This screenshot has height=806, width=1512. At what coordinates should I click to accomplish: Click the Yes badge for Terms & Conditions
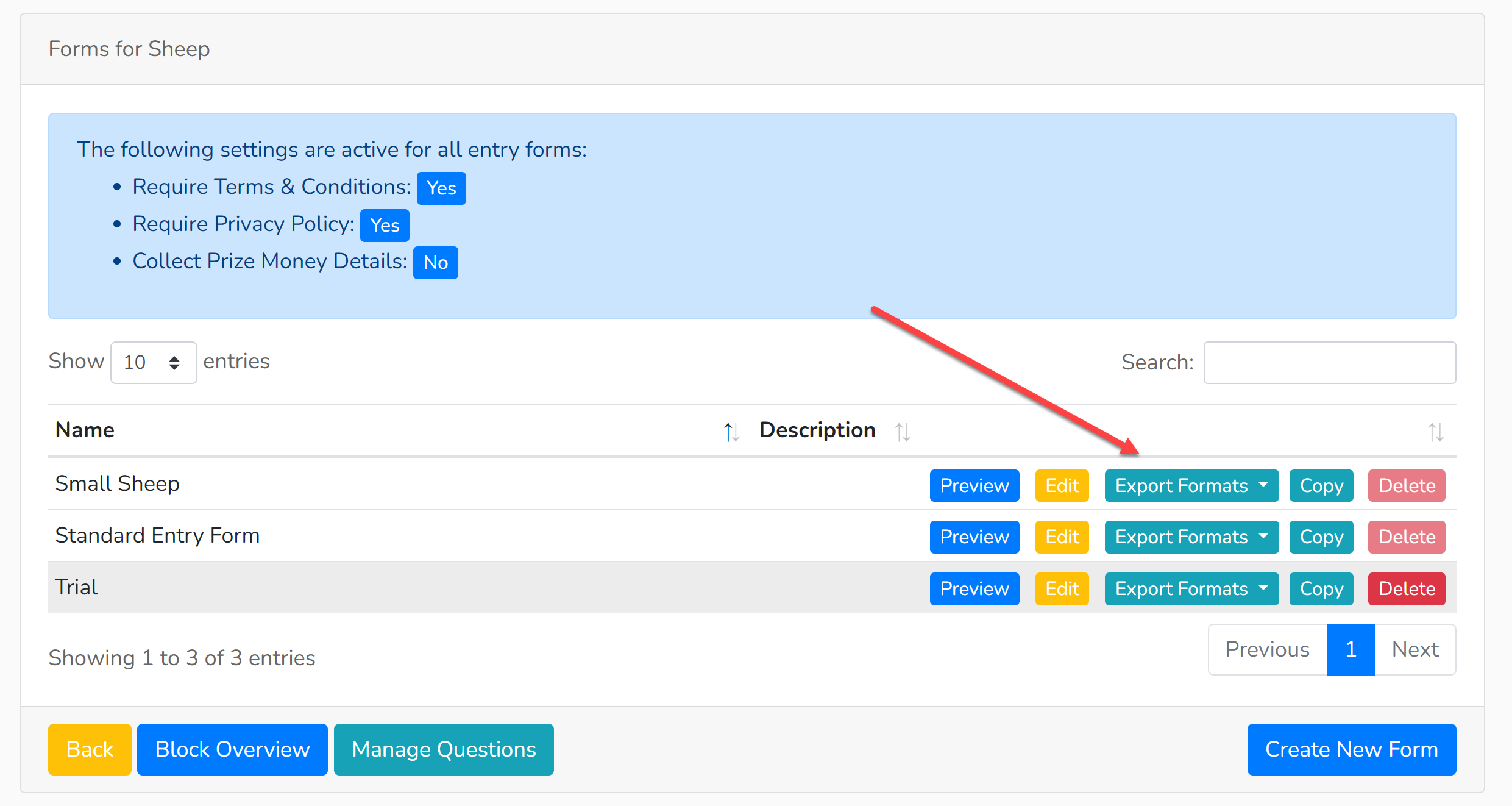point(441,188)
